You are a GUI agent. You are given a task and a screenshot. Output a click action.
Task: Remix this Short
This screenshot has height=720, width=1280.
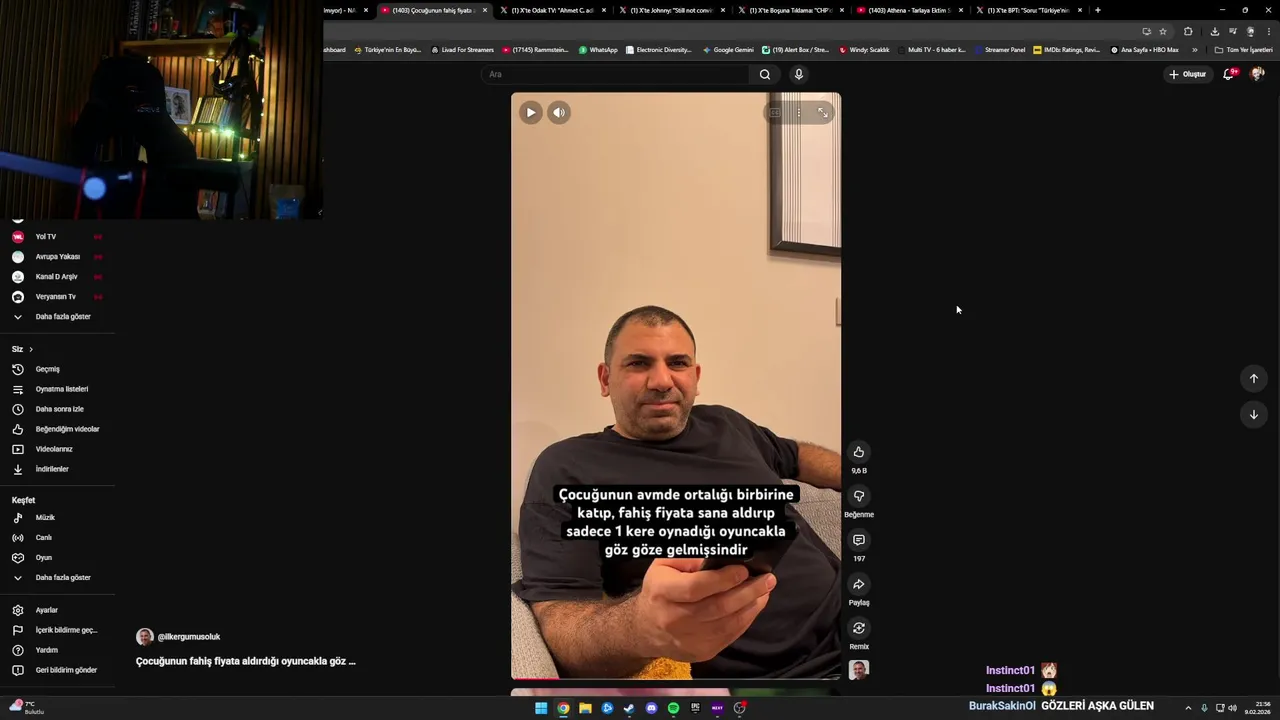(x=859, y=628)
